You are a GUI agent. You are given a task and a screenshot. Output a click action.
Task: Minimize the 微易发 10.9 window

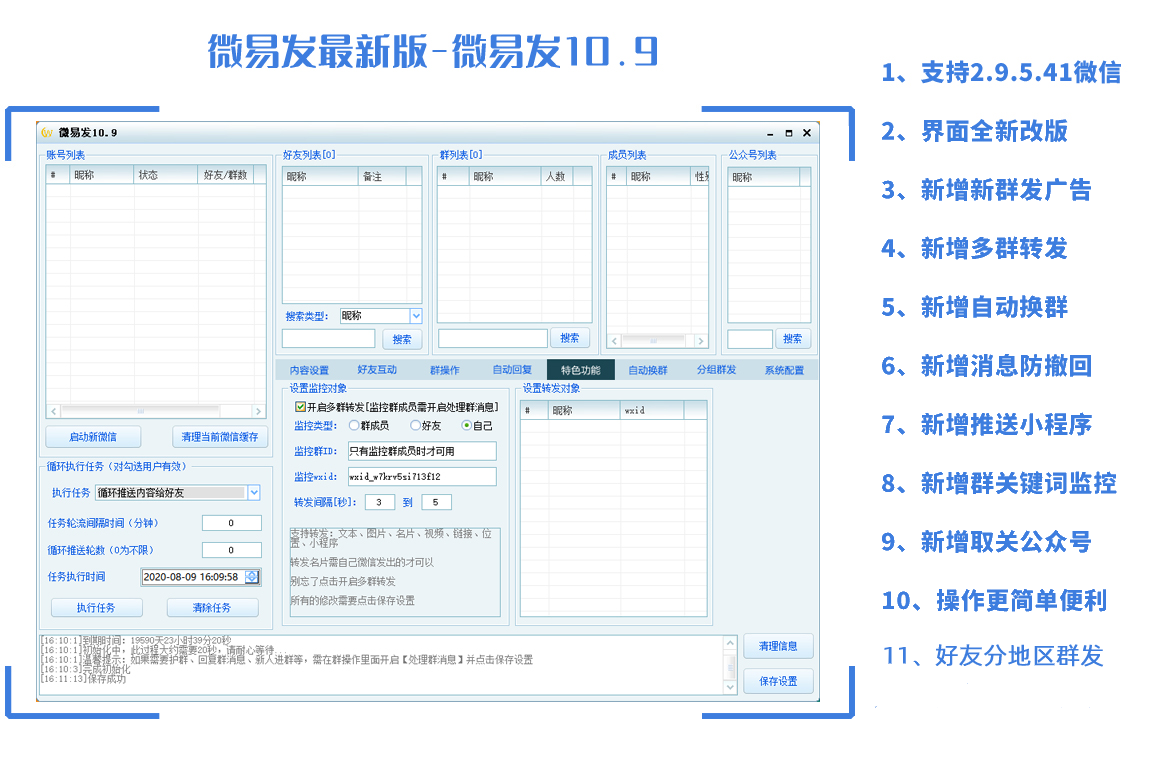point(770,133)
